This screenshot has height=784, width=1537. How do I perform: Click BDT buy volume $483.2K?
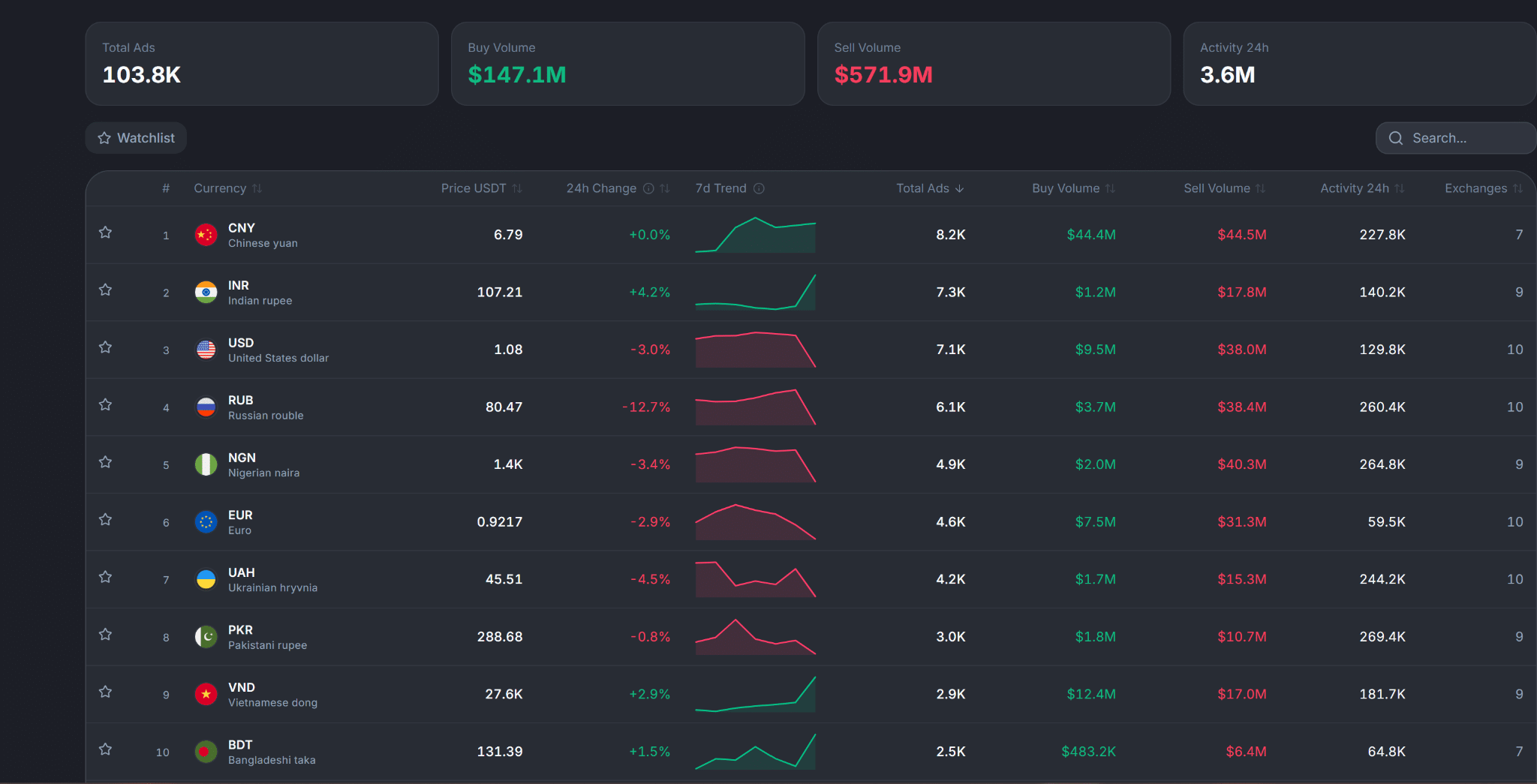(1088, 752)
